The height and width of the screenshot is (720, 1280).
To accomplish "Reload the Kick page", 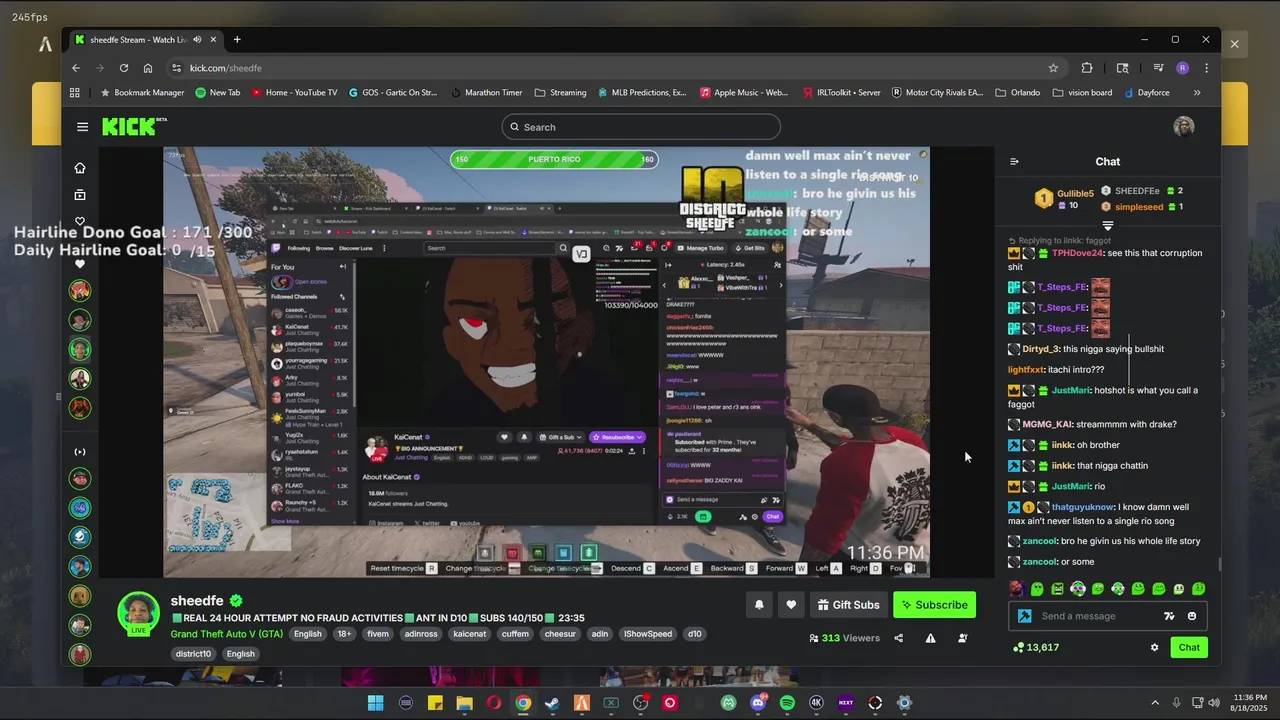I will pyautogui.click(x=123, y=68).
